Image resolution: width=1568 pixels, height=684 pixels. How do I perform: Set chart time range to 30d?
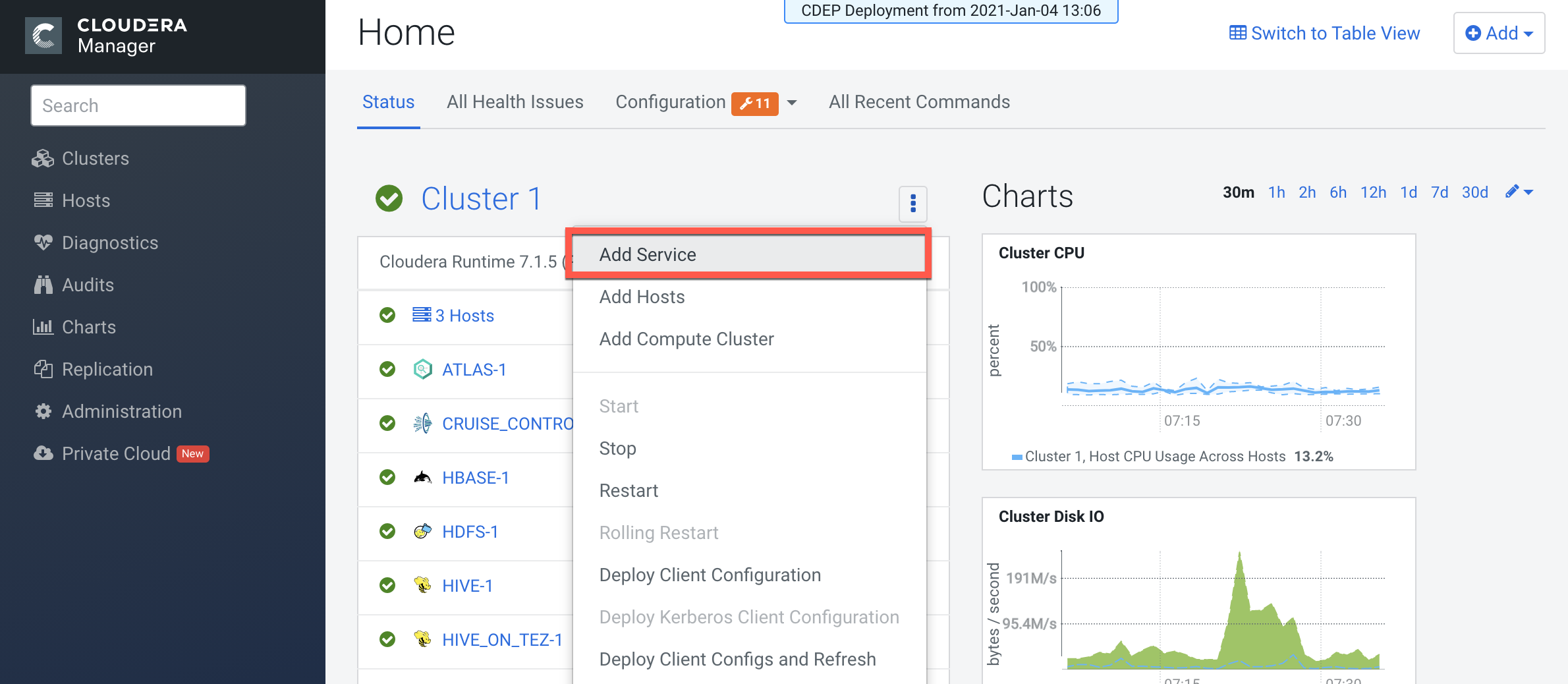click(1475, 192)
